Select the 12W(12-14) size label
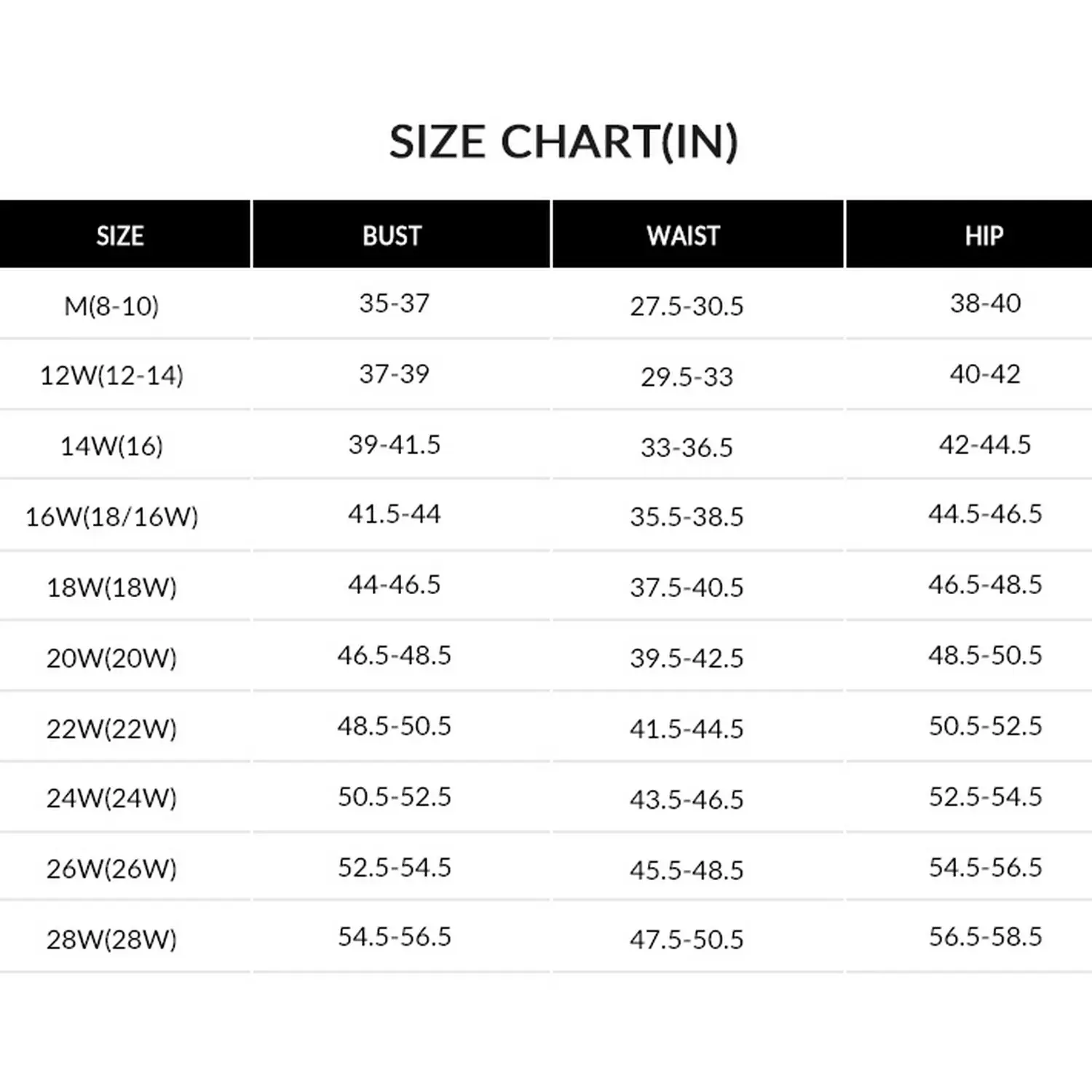 pyautogui.click(x=111, y=376)
